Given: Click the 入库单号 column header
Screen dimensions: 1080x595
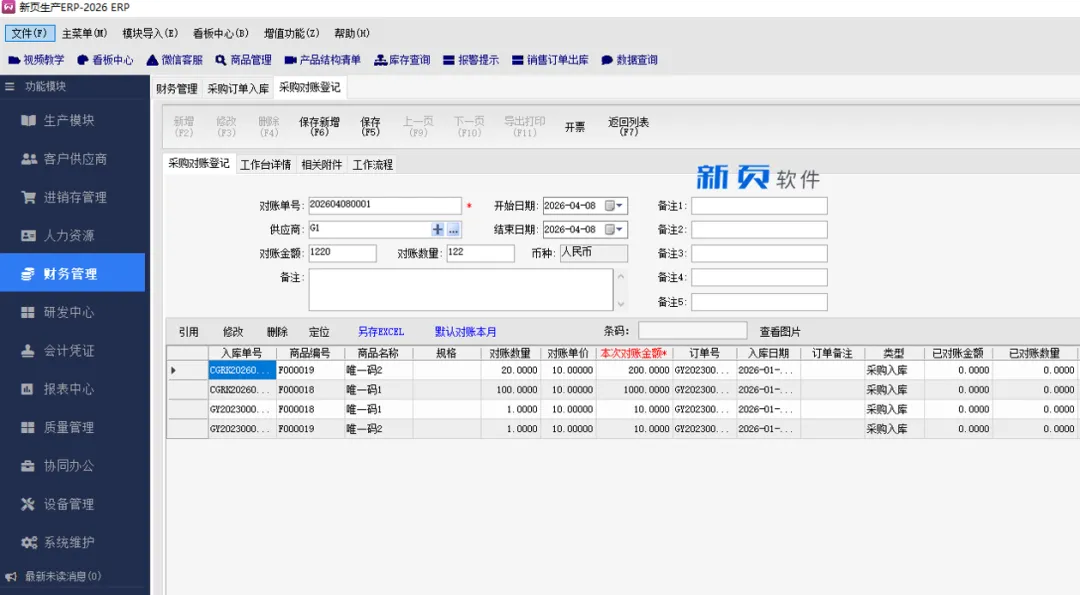Looking at the screenshot, I should coord(242,353).
